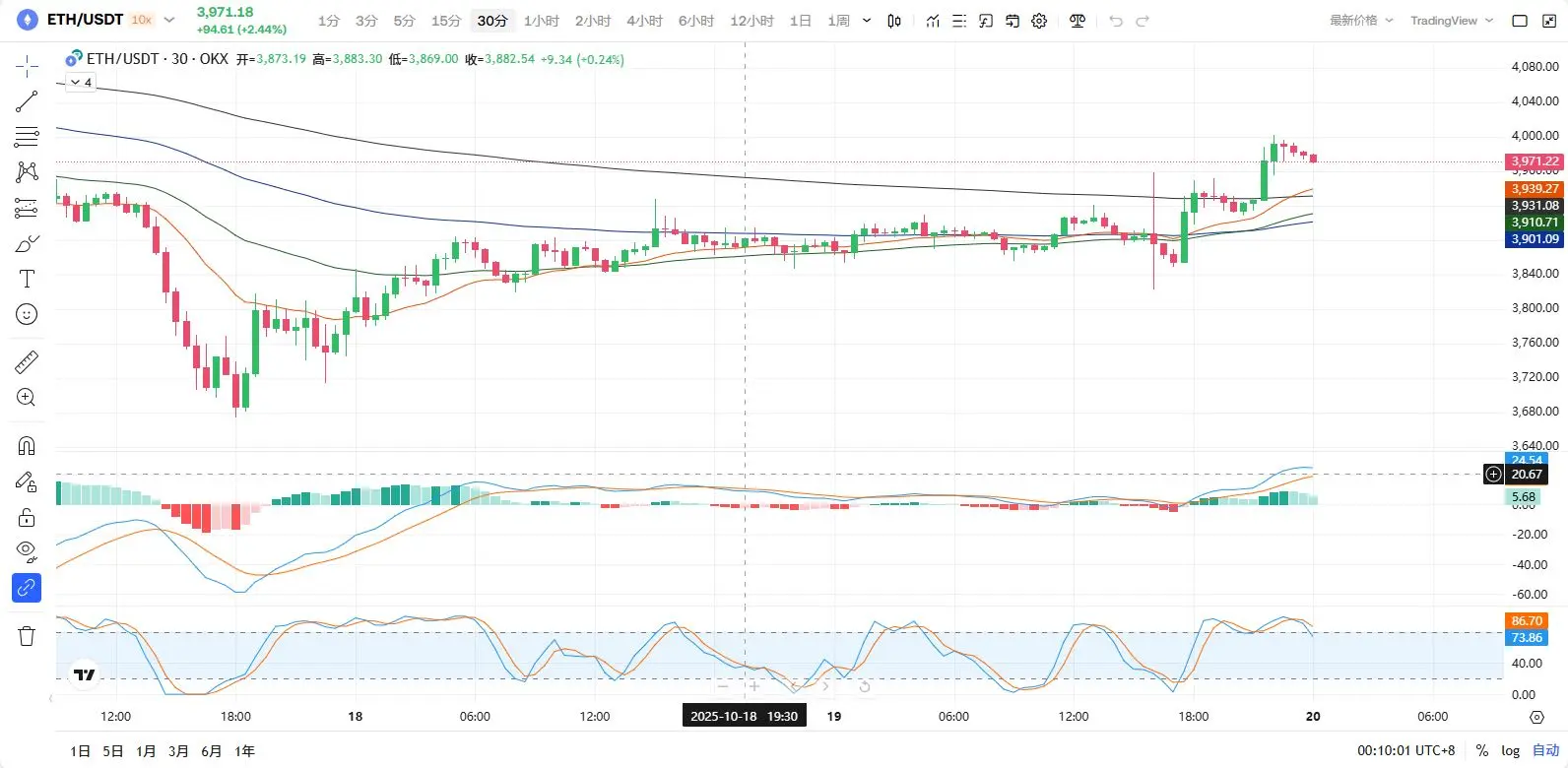Viewport: 1568px width, 768px height.
Task: Set date range to 5日
Action: [113, 751]
